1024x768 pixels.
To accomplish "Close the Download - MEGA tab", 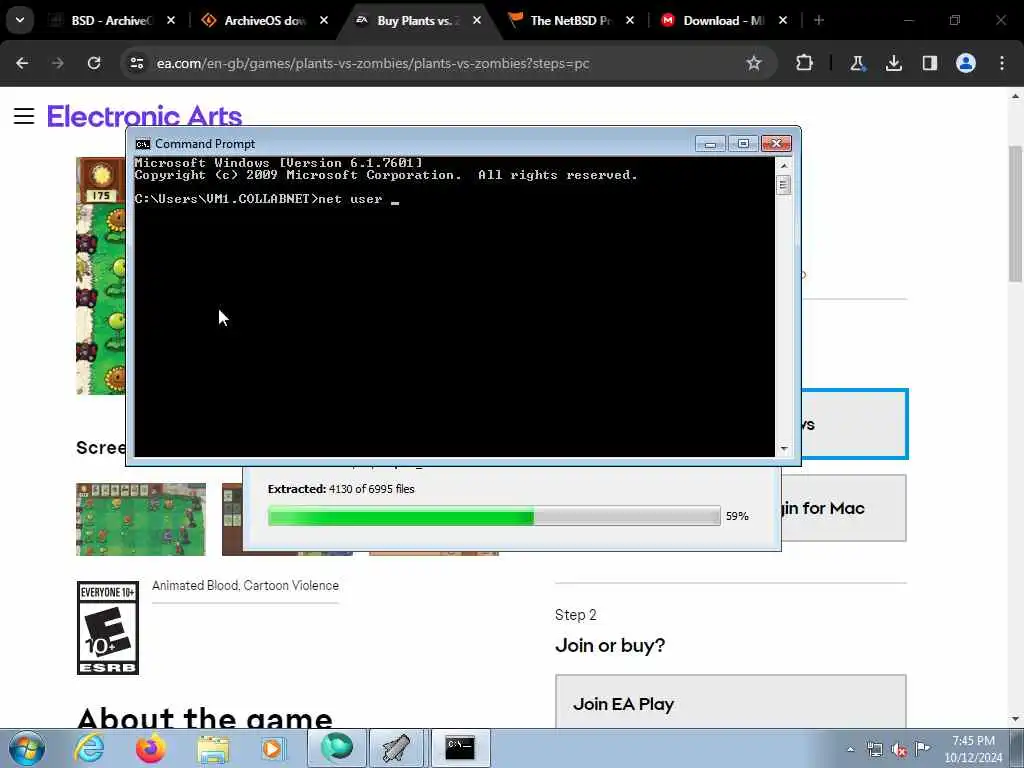I will point(782,20).
